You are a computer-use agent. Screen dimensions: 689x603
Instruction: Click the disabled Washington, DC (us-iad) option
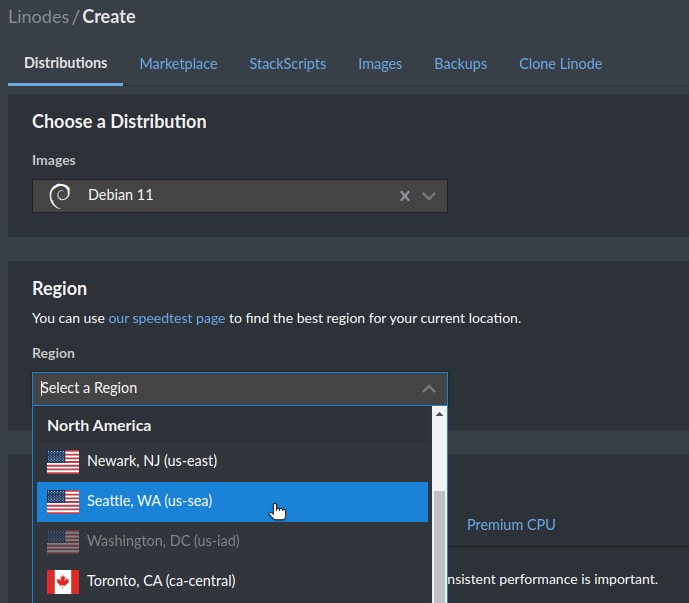232,541
